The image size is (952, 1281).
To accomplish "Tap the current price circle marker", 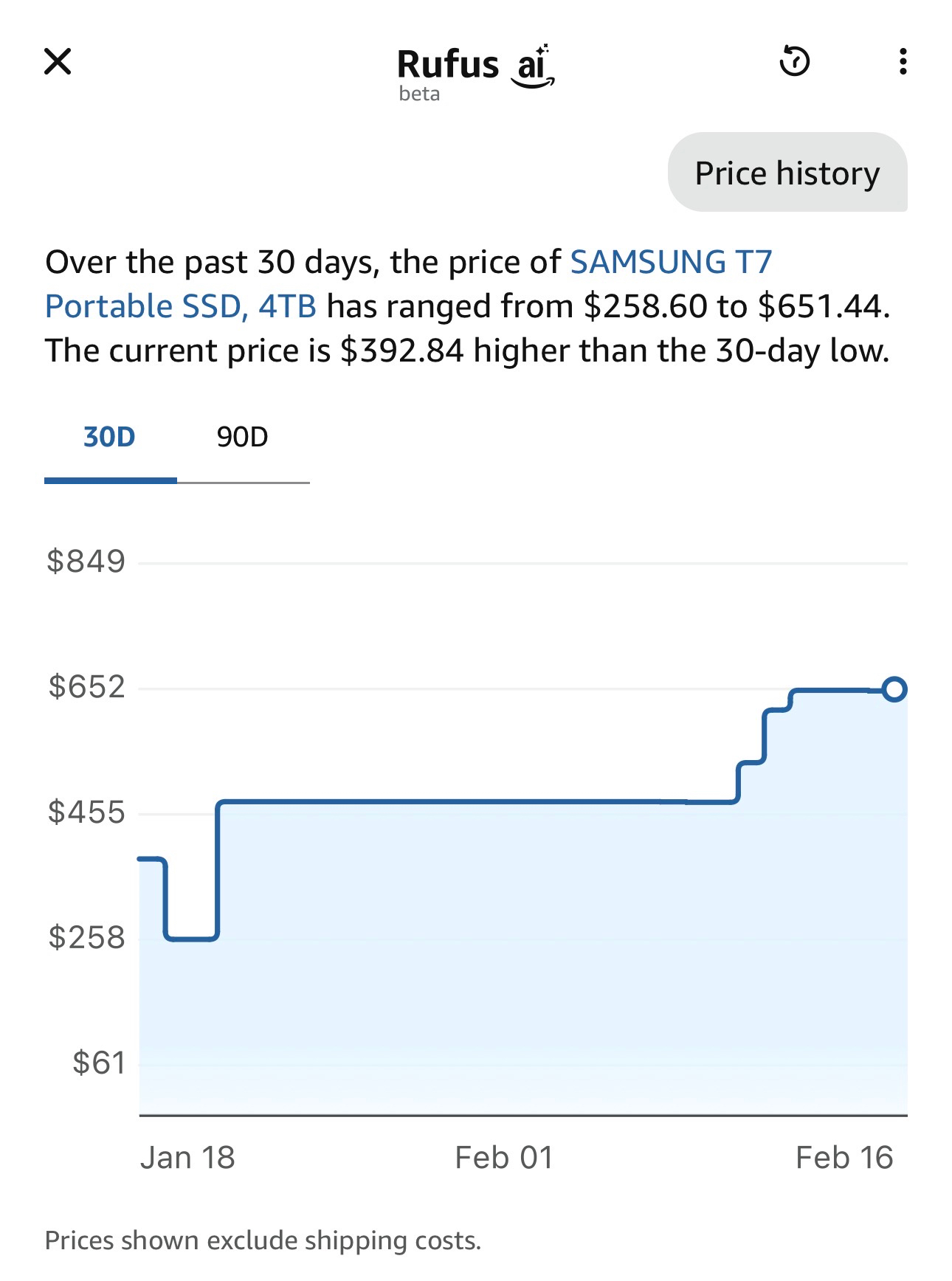I will click(894, 689).
